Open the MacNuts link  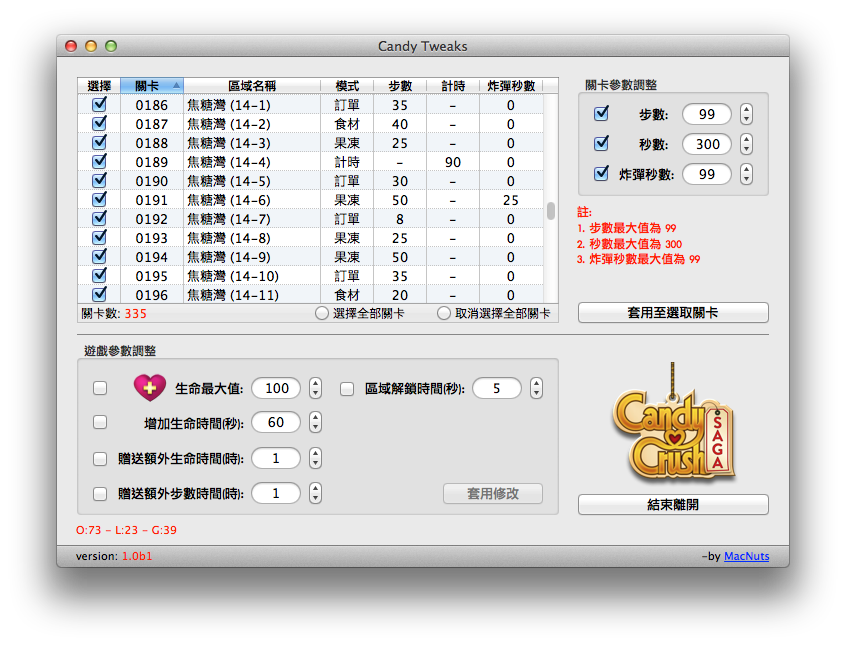click(x=746, y=557)
